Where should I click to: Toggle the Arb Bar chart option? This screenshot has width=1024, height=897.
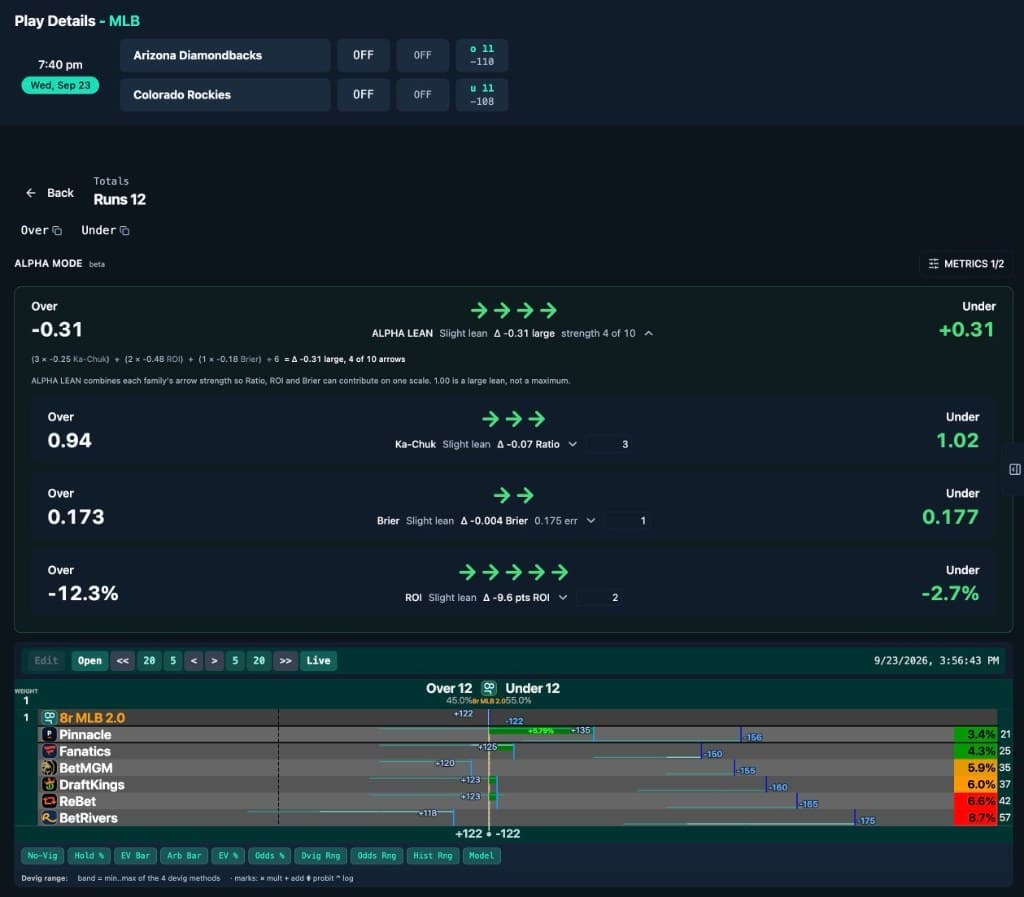point(184,856)
